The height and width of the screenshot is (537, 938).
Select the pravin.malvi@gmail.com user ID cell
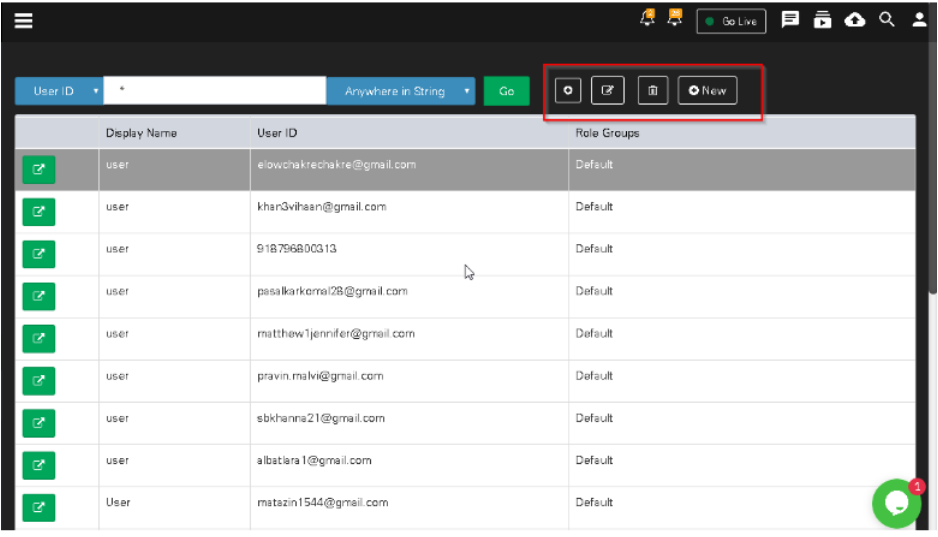pyautogui.click(x=409, y=381)
